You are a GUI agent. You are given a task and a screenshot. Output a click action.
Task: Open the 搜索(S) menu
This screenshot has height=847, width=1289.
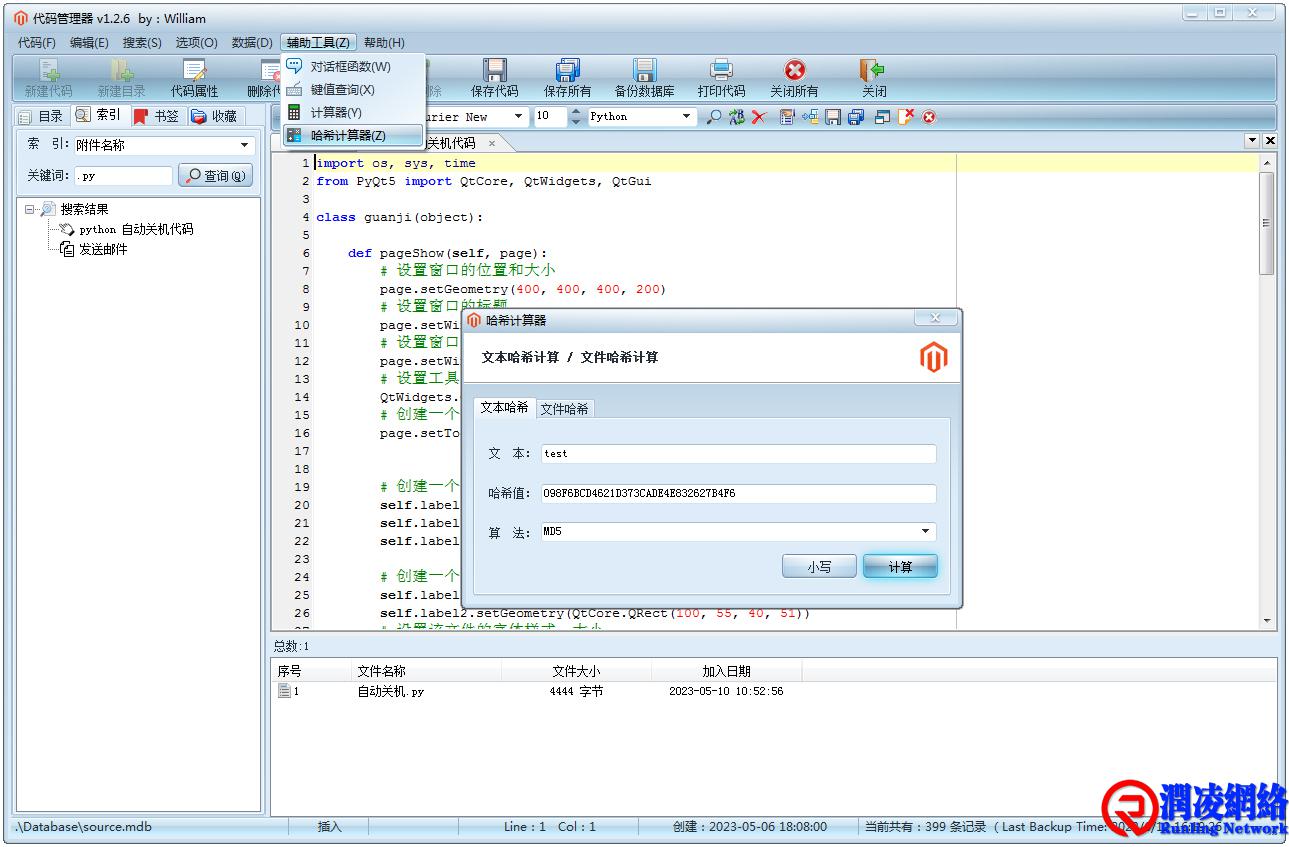(142, 42)
